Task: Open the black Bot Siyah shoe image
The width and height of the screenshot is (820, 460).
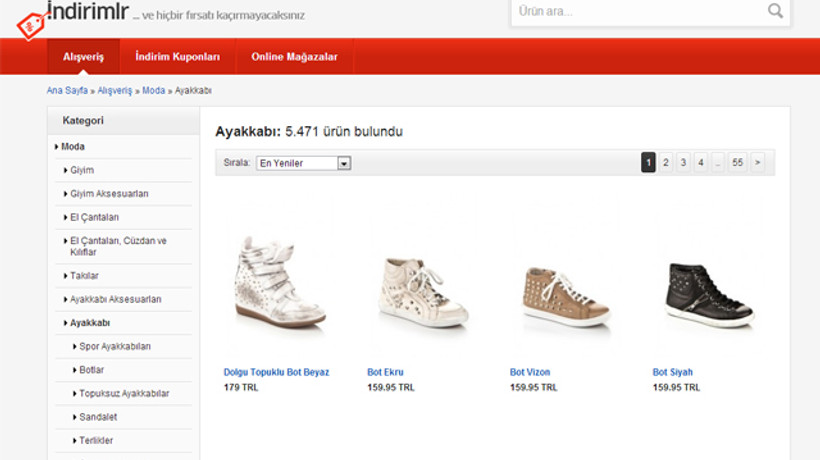Action: pos(708,294)
